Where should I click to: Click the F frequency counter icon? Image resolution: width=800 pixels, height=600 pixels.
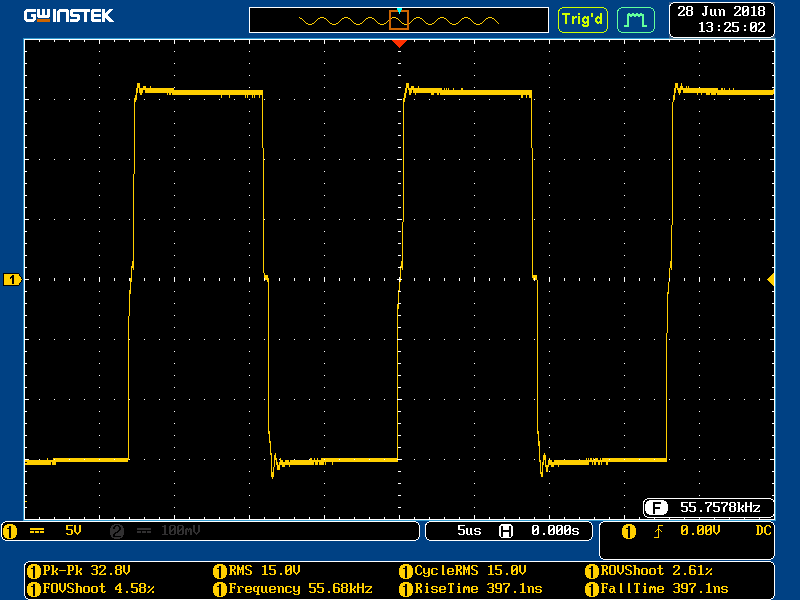tap(656, 508)
